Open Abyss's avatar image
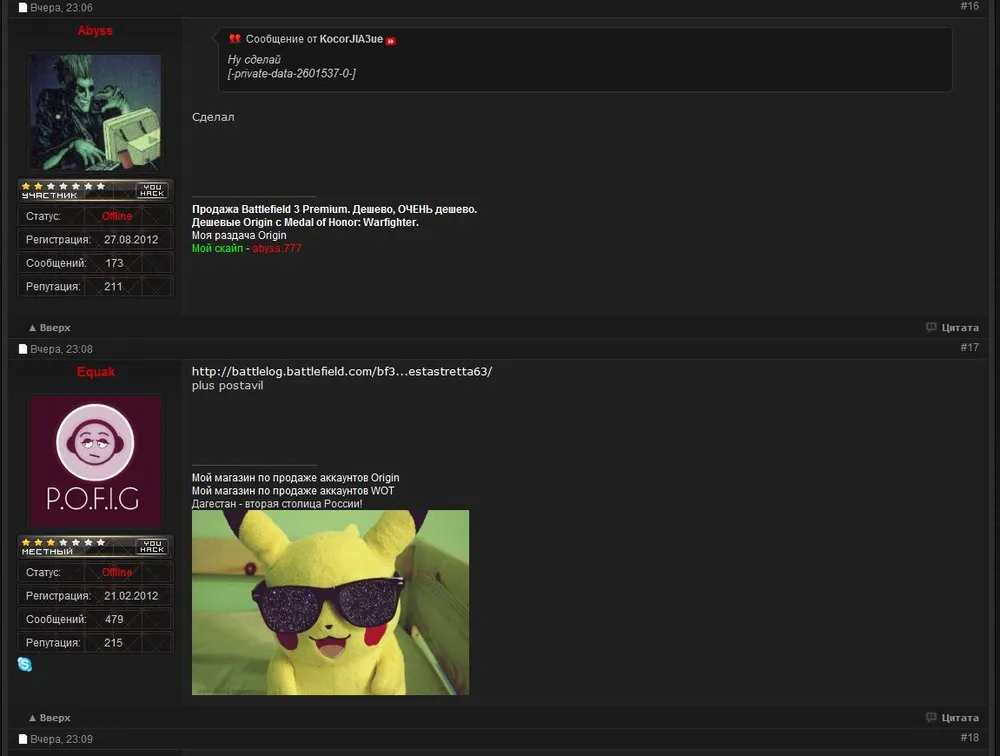This screenshot has width=1000, height=756. 95,112
